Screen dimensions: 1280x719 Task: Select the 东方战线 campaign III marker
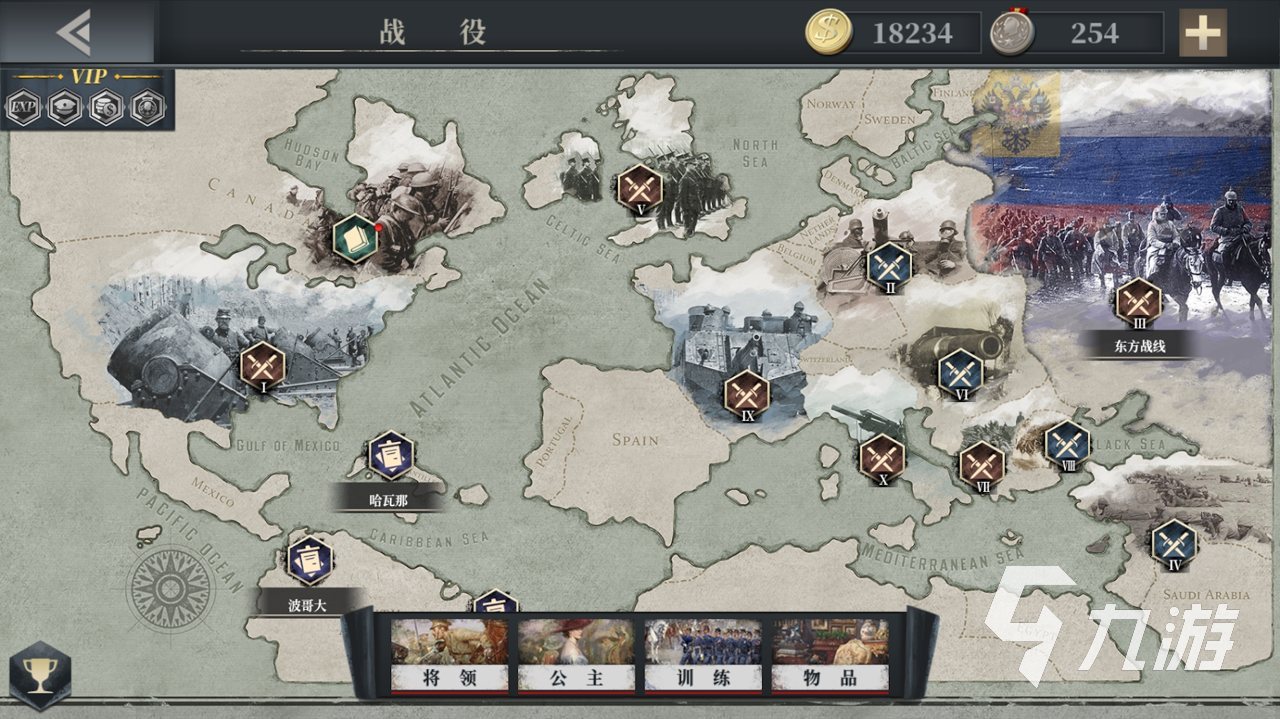pos(1138,302)
